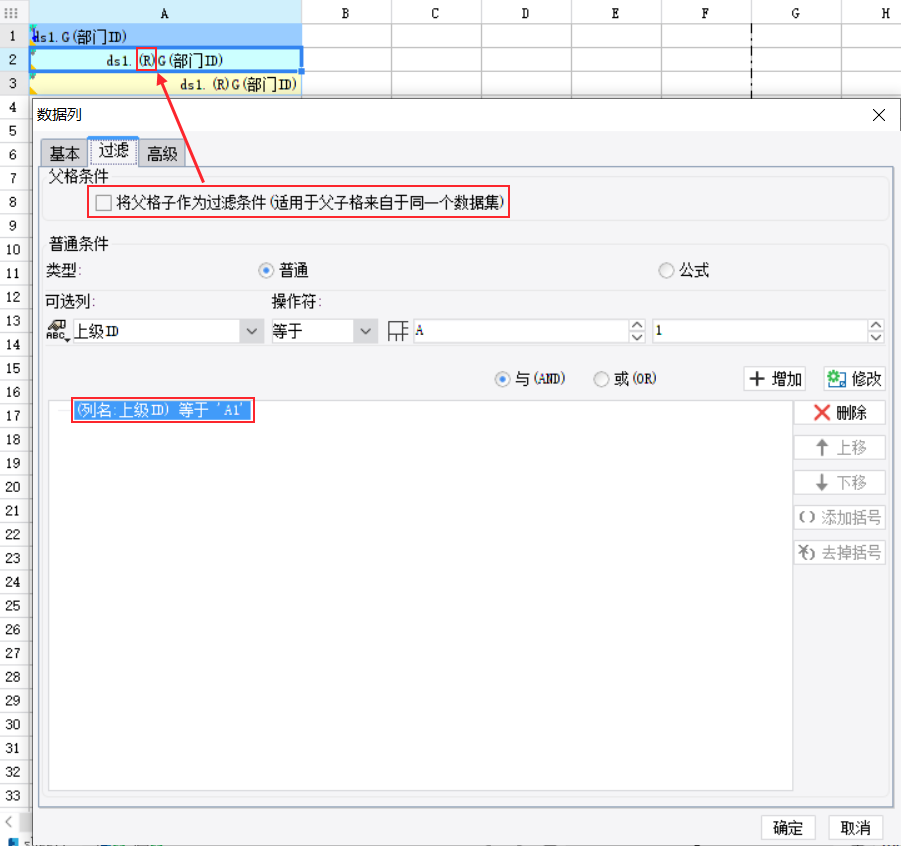Cancel dialog with 取消 button
Image resolution: width=901 pixels, height=846 pixels.
(855, 828)
